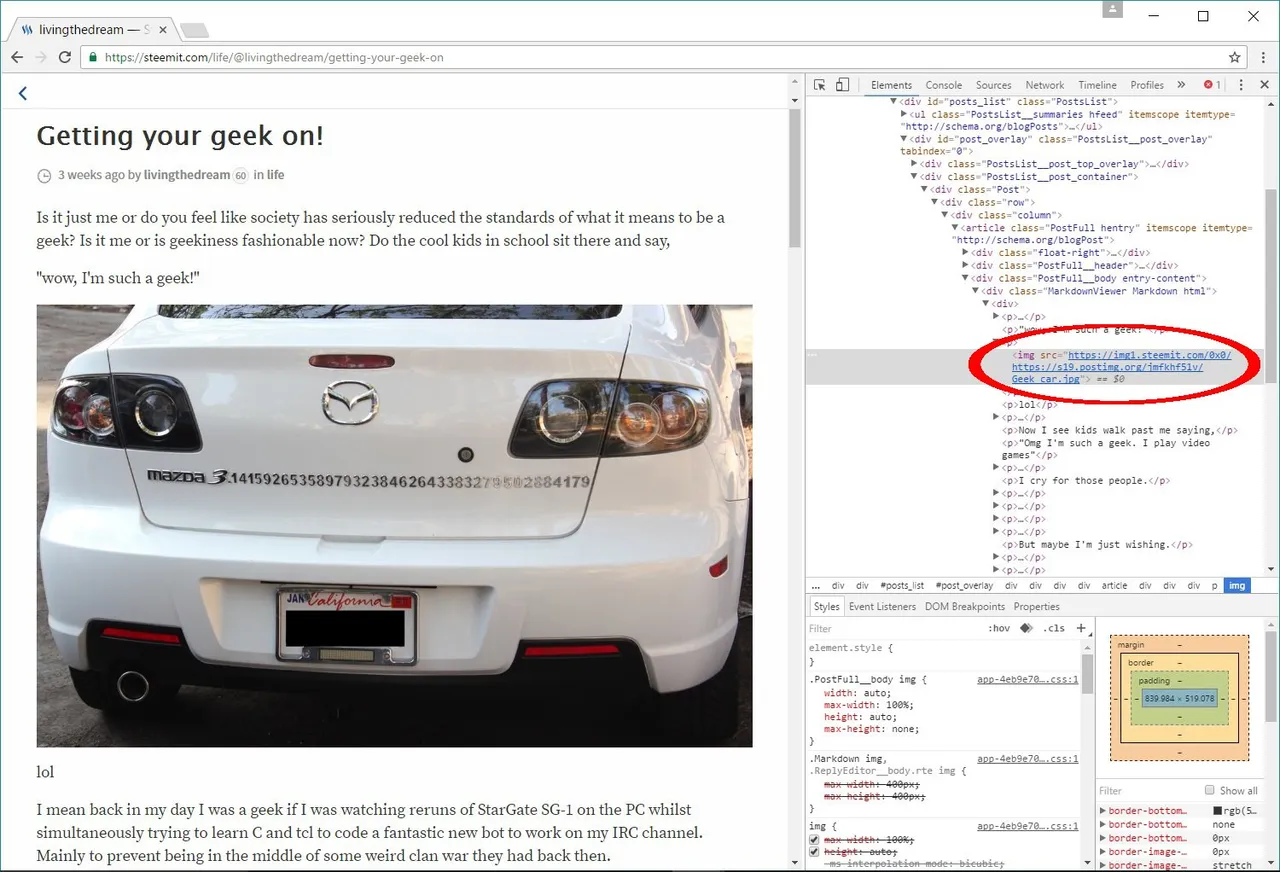Collapse the div id="posts_list" node
The image size is (1280, 872).
[x=894, y=101]
